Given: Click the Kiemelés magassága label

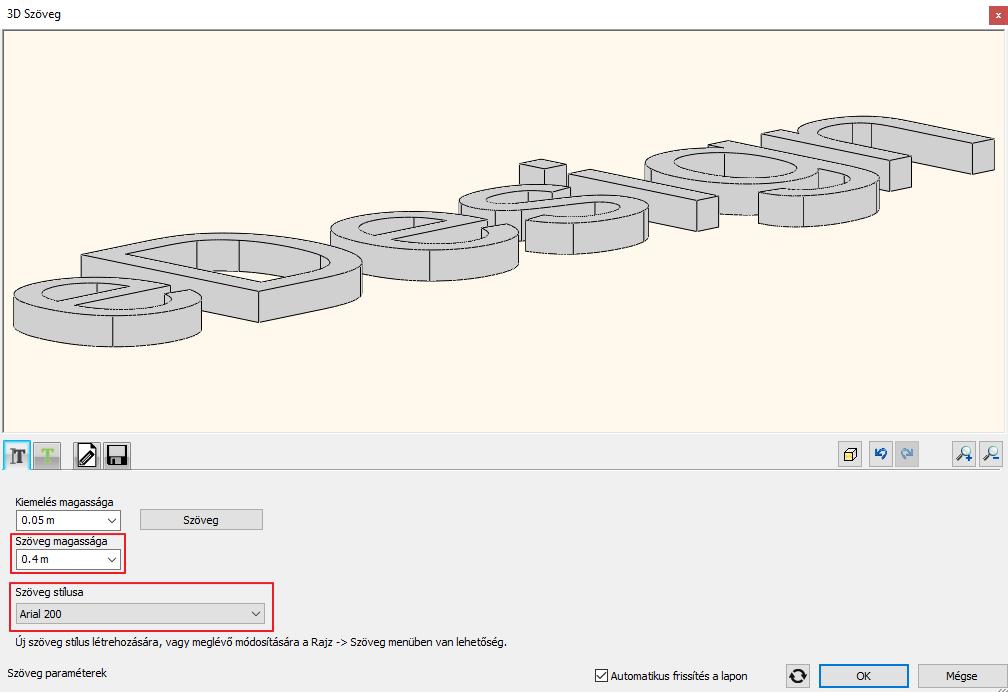Looking at the screenshot, I should pyautogui.click(x=64, y=502).
